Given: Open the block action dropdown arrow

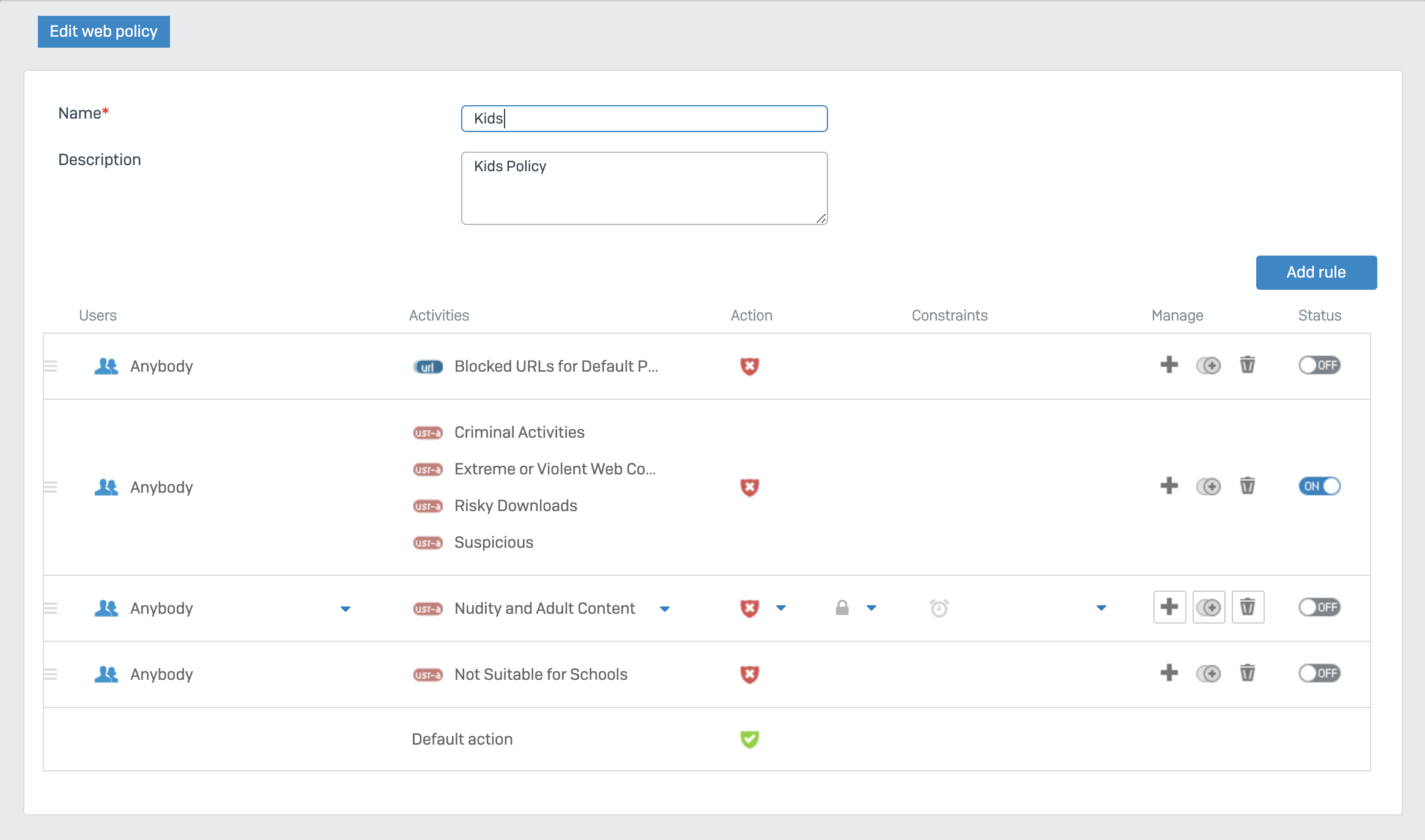Looking at the screenshot, I should coord(781,608).
